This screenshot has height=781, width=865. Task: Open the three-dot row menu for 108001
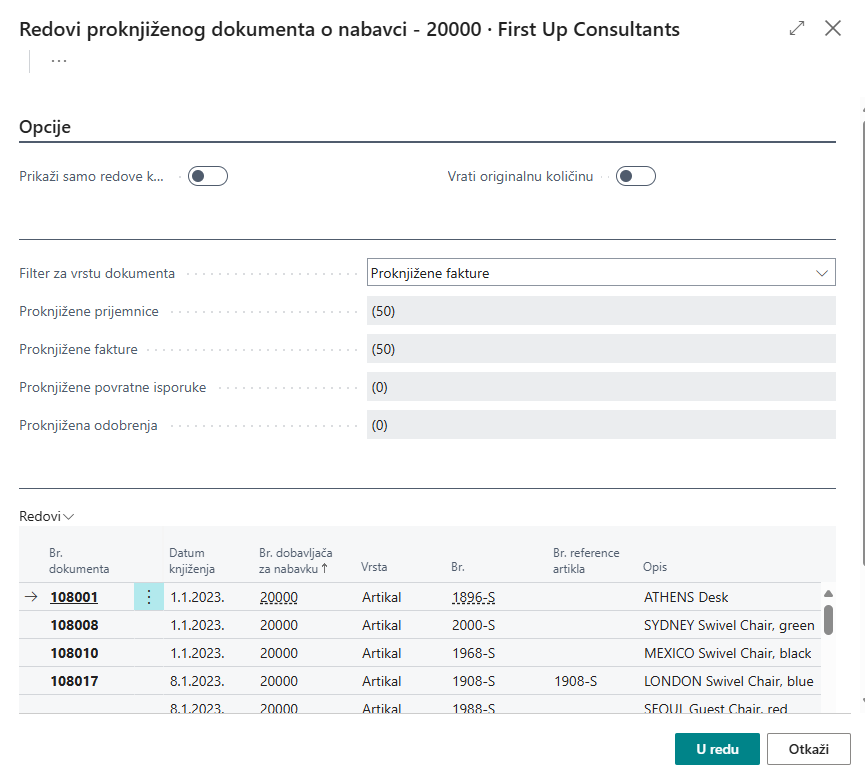pyautogui.click(x=149, y=597)
